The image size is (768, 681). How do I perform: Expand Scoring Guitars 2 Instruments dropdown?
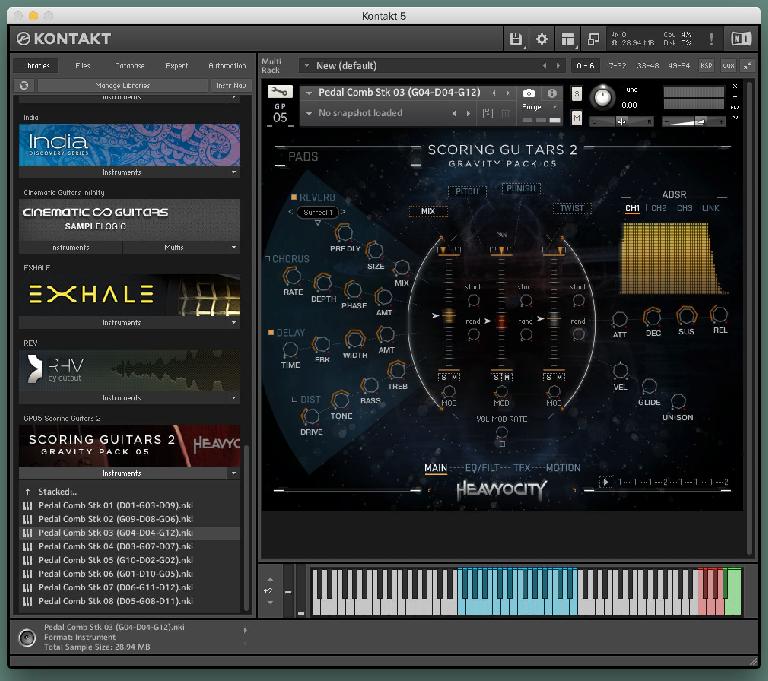point(234,473)
